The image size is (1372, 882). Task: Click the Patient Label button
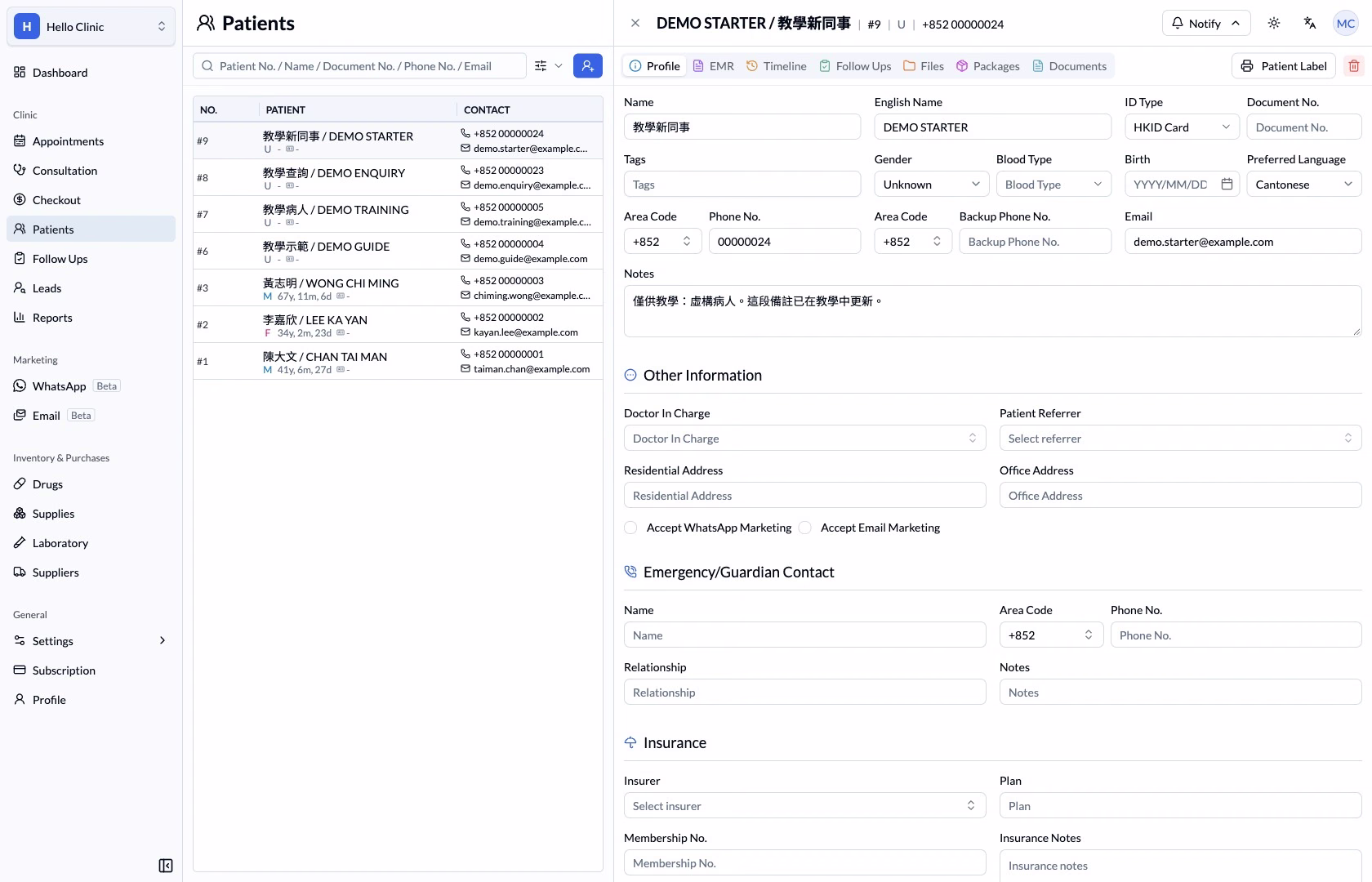(x=1283, y=66)
